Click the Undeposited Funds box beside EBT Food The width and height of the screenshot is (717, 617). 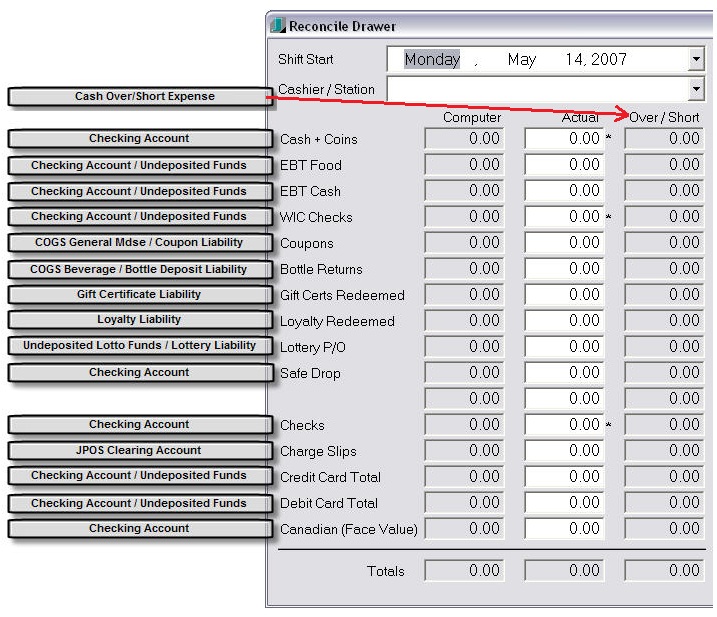pos(140,165)
